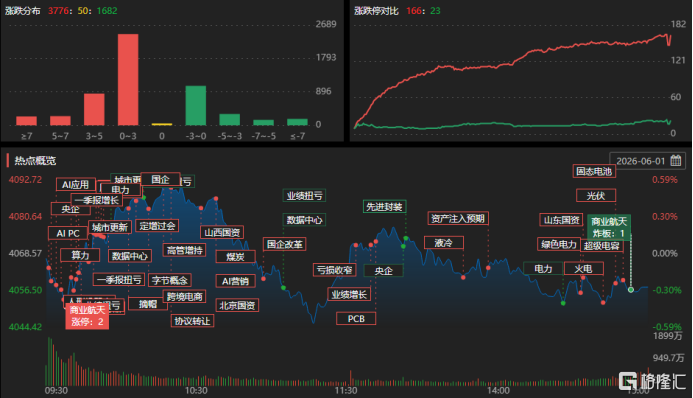This screenshot has width=693, height=398.
Task: Select the green 数据中心 tag
Action: pos(305,220)
